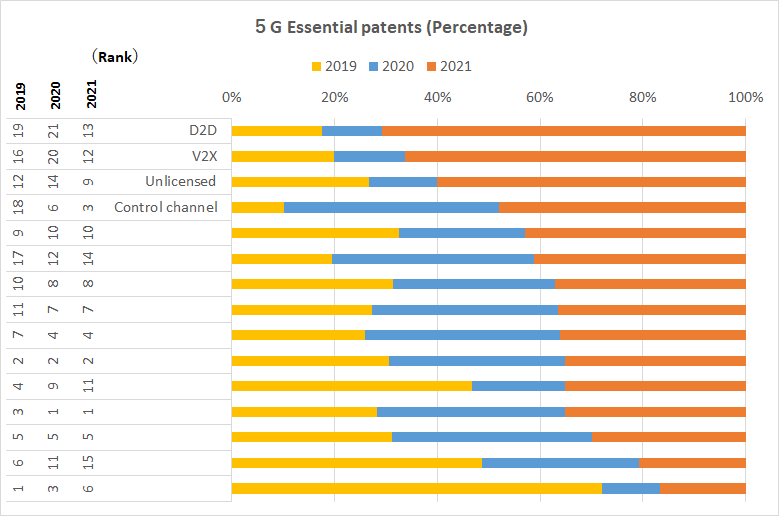Select the V2X category label

pyautogui.click(x=202, y=156)
